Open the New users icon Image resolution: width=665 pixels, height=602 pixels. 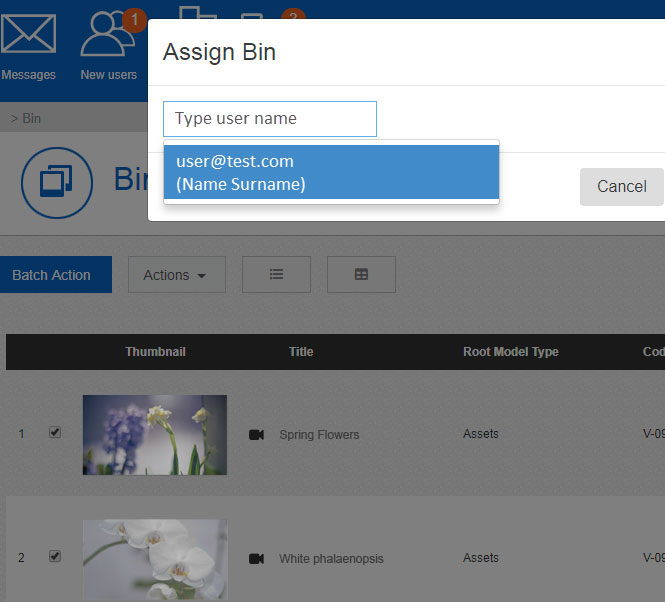pos(107,36)
